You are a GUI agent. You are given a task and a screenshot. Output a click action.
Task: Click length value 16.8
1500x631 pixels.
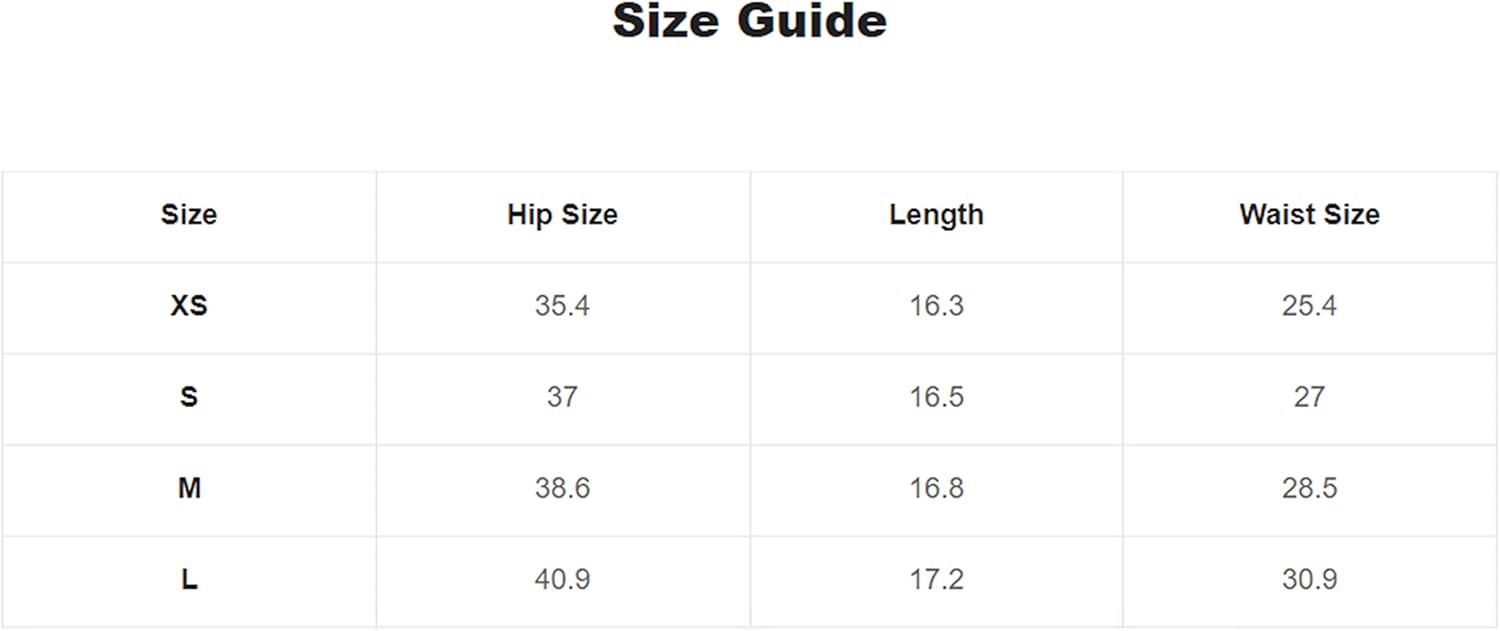pos(936,488)
